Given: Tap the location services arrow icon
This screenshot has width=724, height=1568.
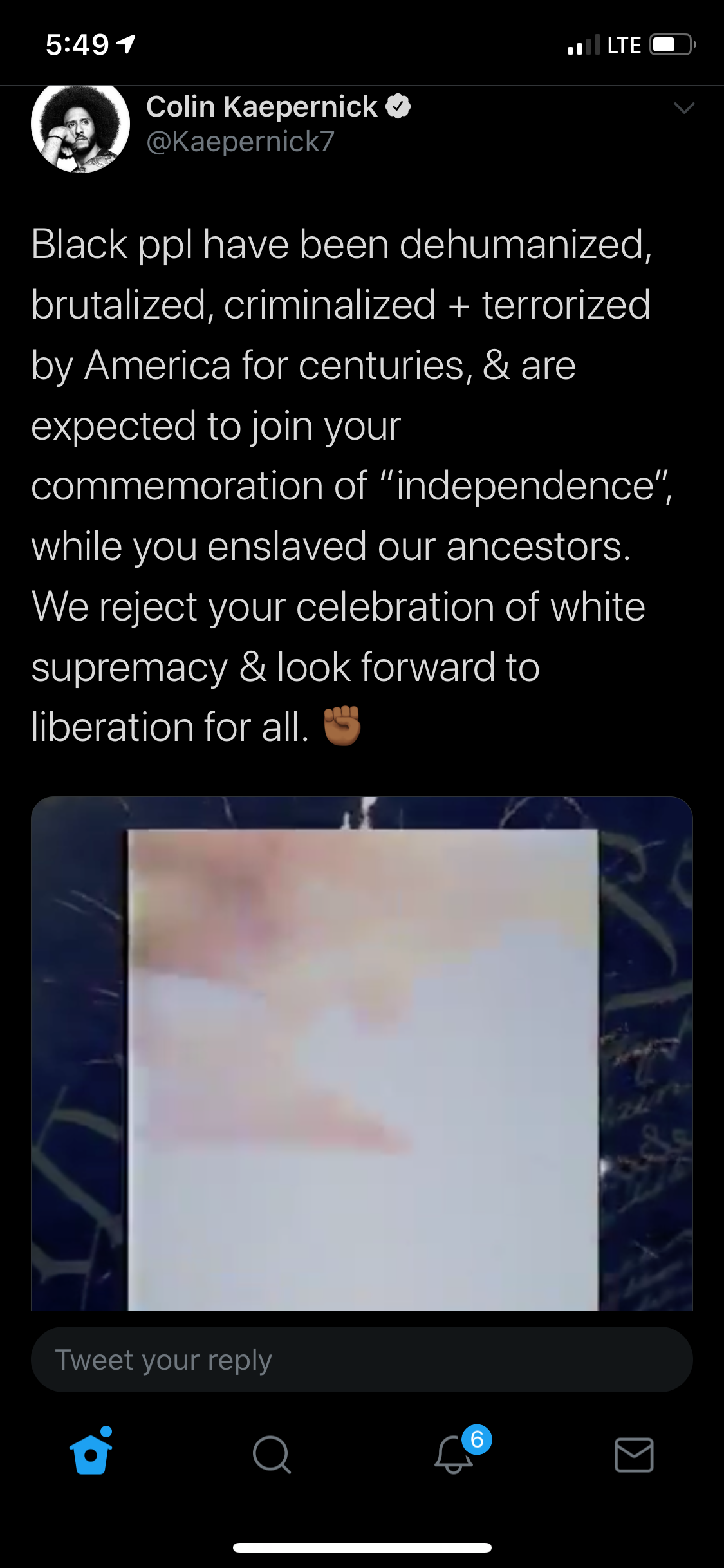Looking at the screenshot, I should click(126, 44).
